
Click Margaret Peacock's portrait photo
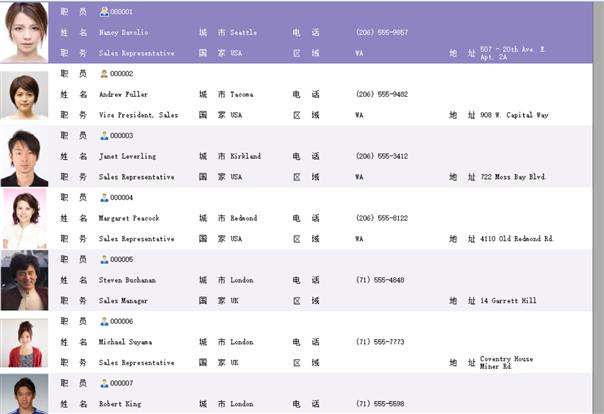(x=24, y=218)
